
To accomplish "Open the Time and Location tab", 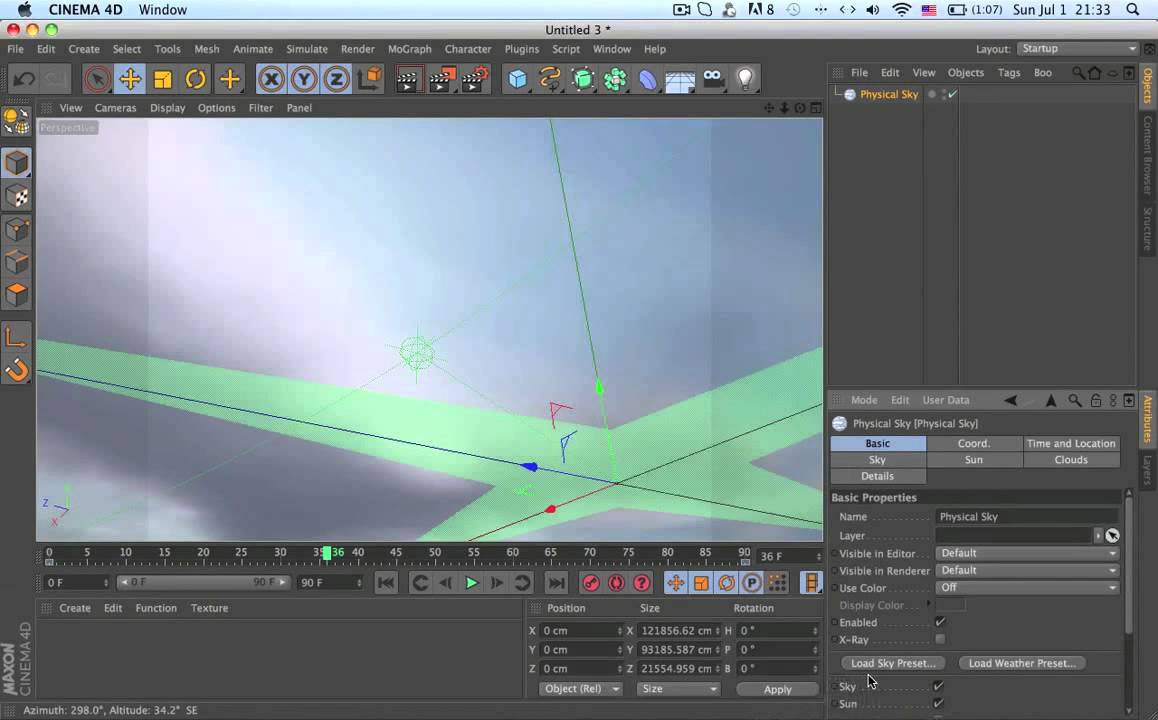I will pyautogui.click(x=1071, y=443).
